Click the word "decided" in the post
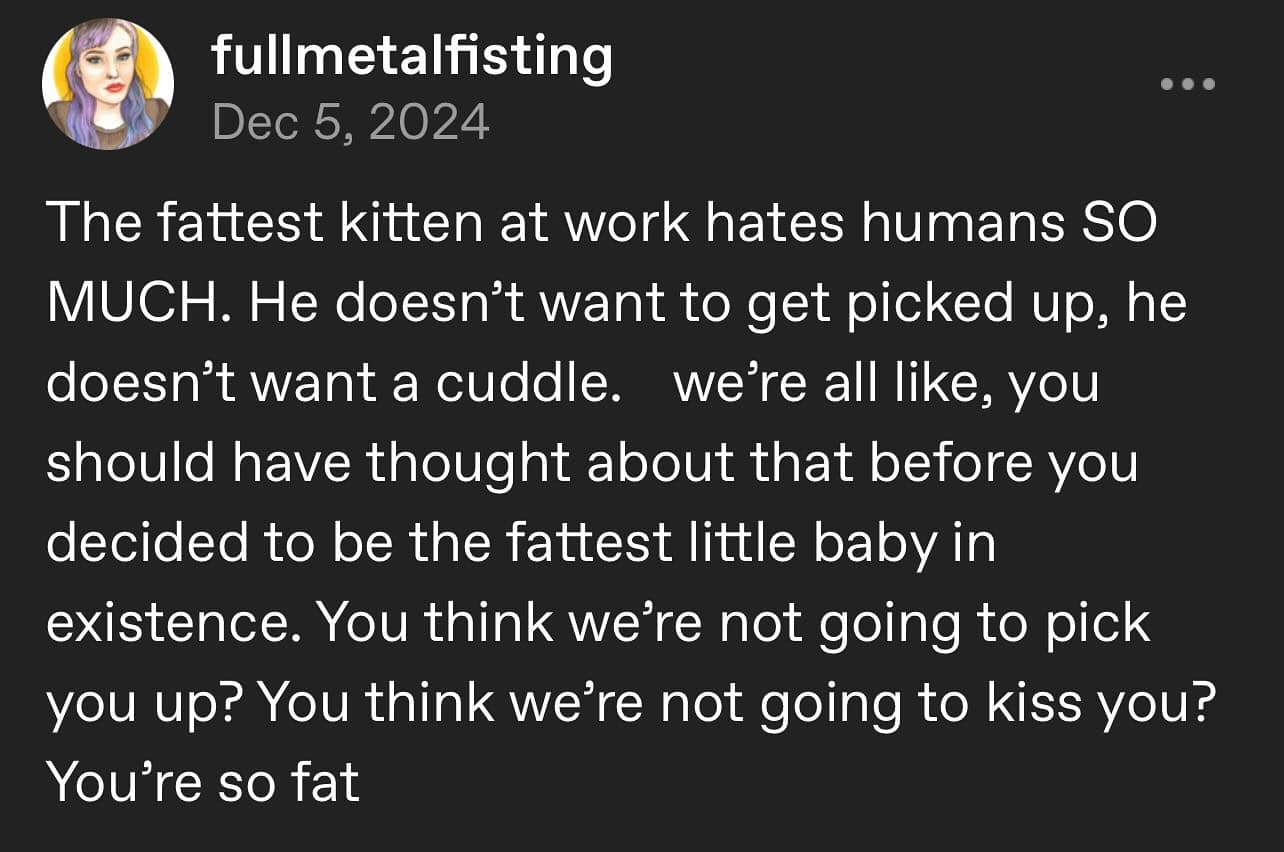1284x852 pixels. 147,543
